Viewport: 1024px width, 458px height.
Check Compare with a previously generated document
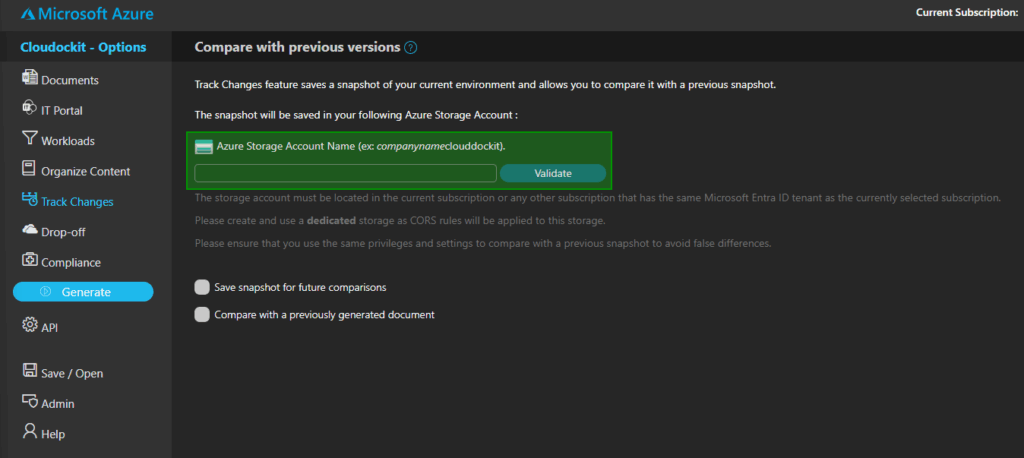point(202,314)
